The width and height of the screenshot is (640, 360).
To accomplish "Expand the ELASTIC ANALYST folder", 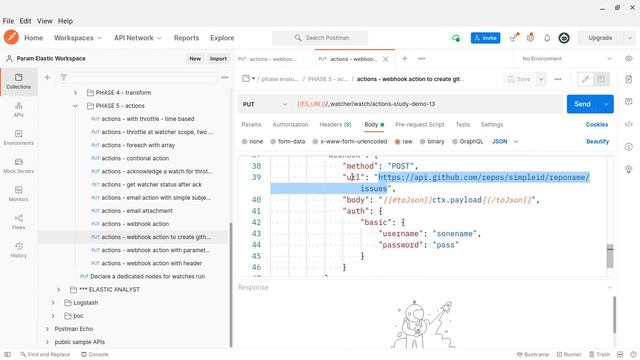I will tap(58, 290).
